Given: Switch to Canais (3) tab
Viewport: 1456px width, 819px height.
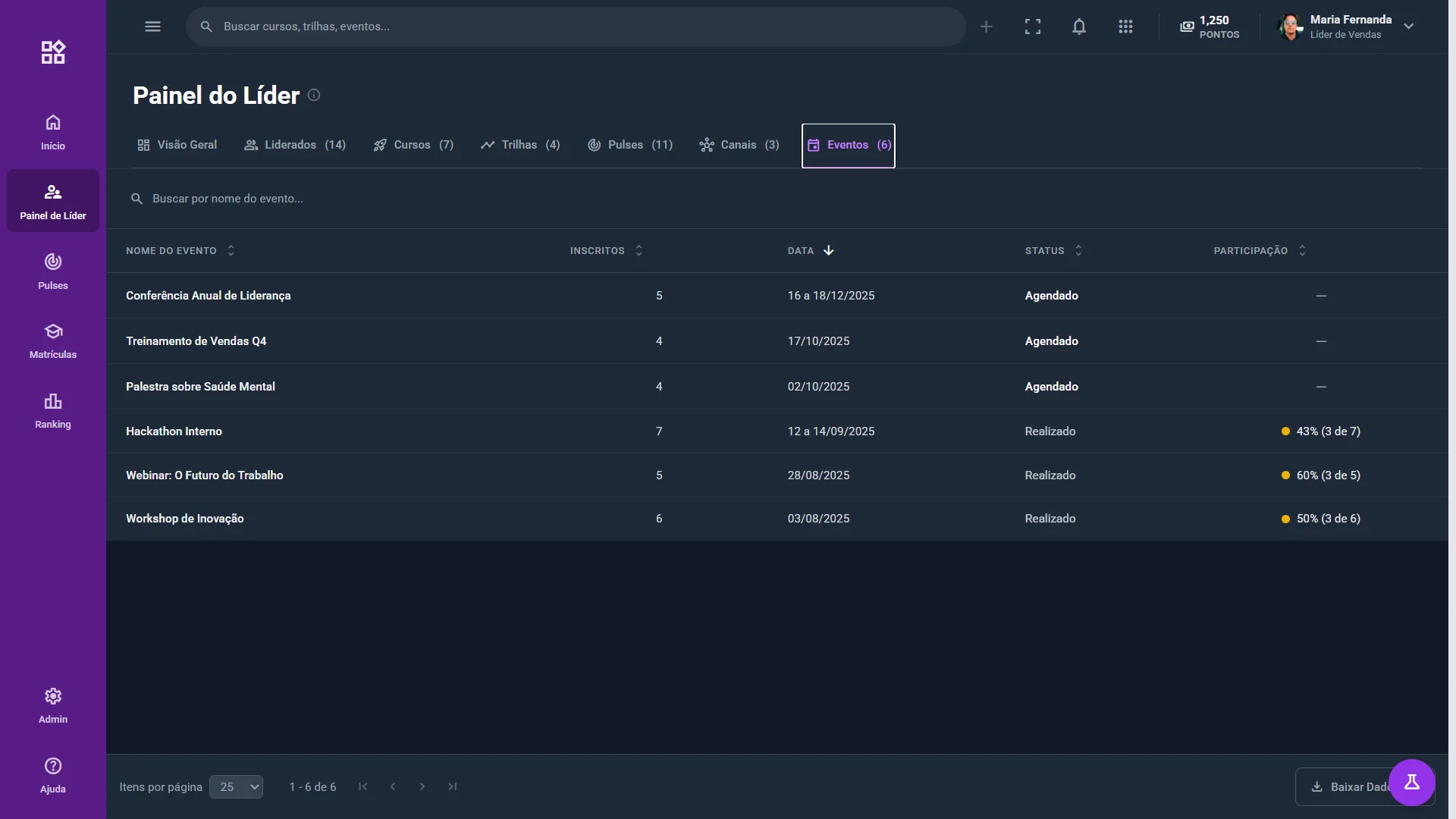Looking at the screenshot, I should 739,145.
